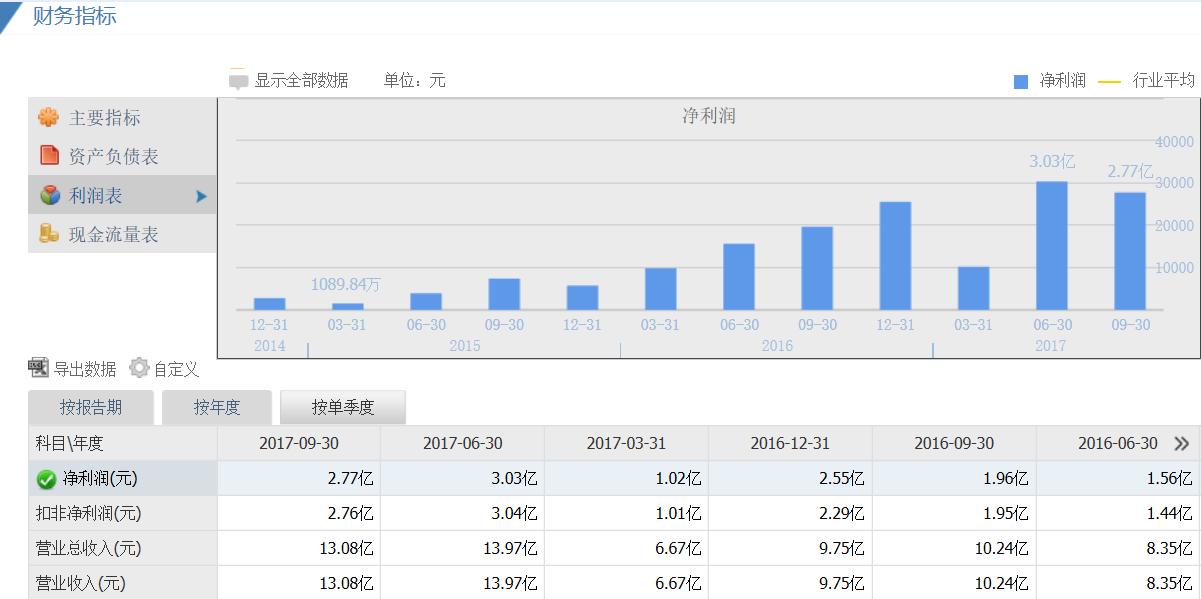
Task: Click the tallest bar labeled 3.03亿
Action: pos(1053,245)
